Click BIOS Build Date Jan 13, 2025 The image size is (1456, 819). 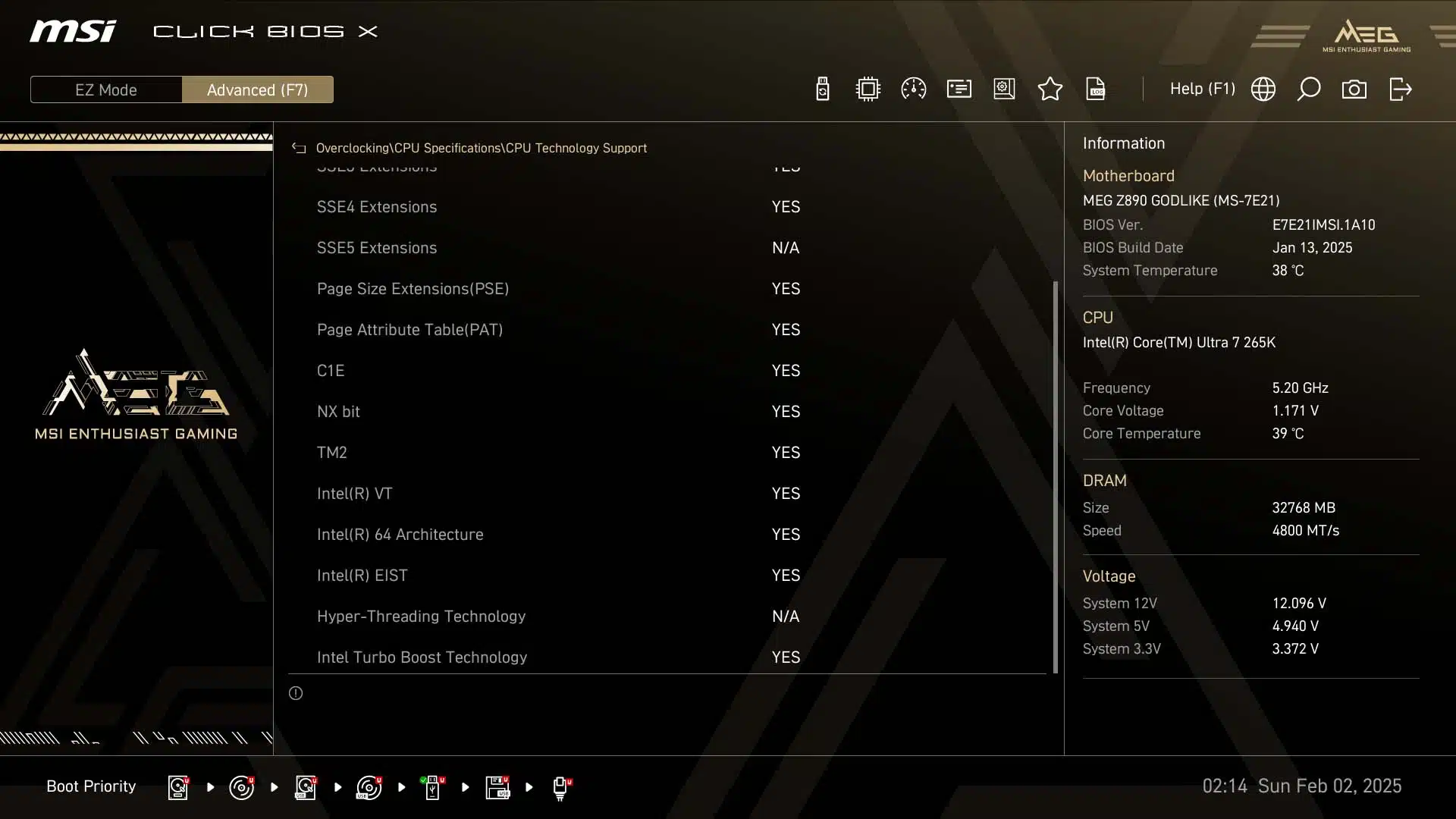click(x=1312, y=248)
